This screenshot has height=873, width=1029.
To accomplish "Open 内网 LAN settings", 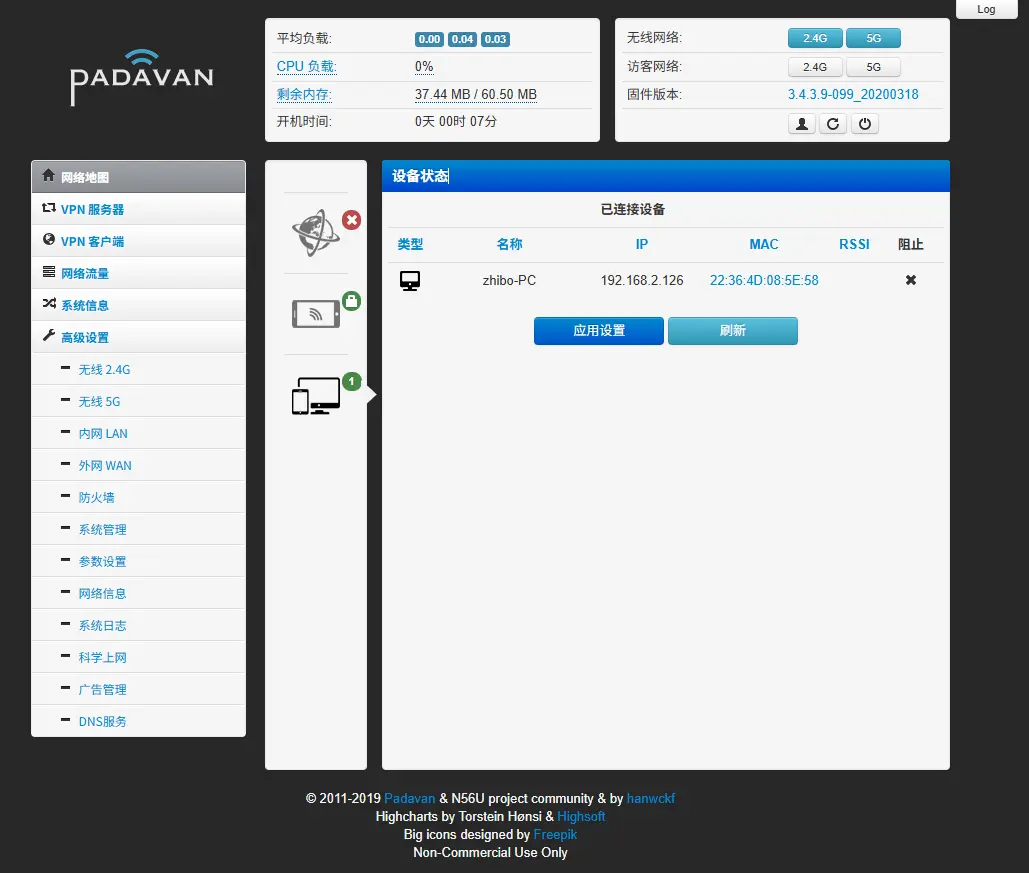I will tap(138, 433).
